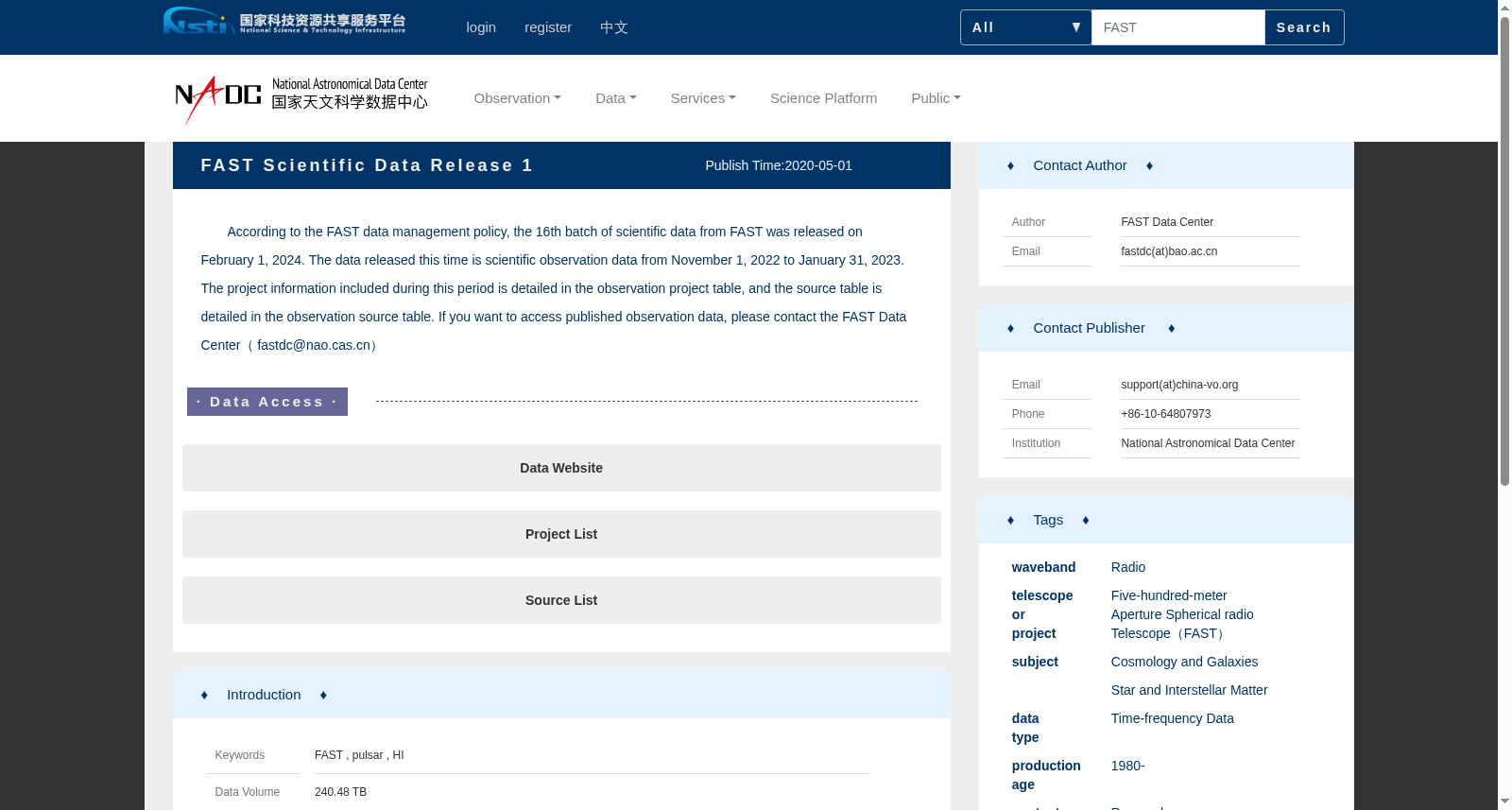Click the Data Access section label
The width and height of the screenshot is (1512, 810).
[x=267, y=402]
